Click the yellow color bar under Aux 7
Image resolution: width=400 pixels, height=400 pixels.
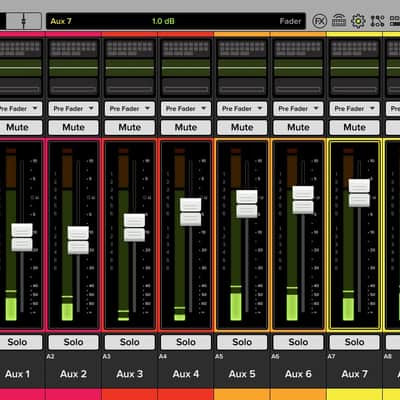354,394
